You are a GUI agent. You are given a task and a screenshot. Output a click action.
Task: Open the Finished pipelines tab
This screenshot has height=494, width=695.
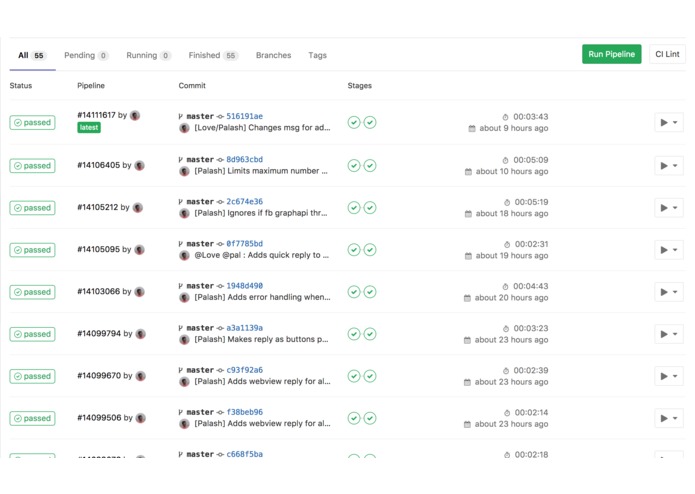click(213, 55)
